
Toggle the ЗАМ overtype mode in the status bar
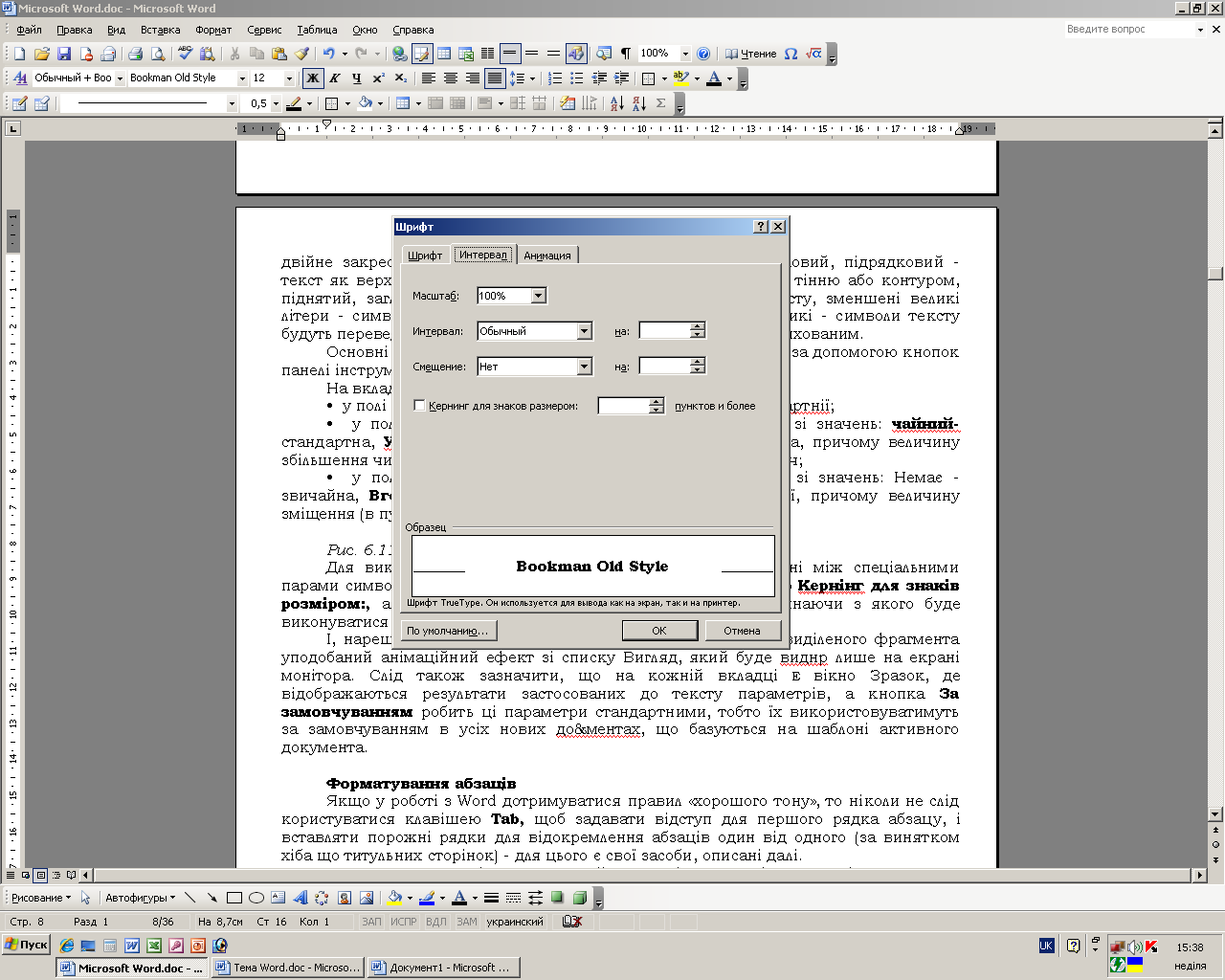point(467,922)
